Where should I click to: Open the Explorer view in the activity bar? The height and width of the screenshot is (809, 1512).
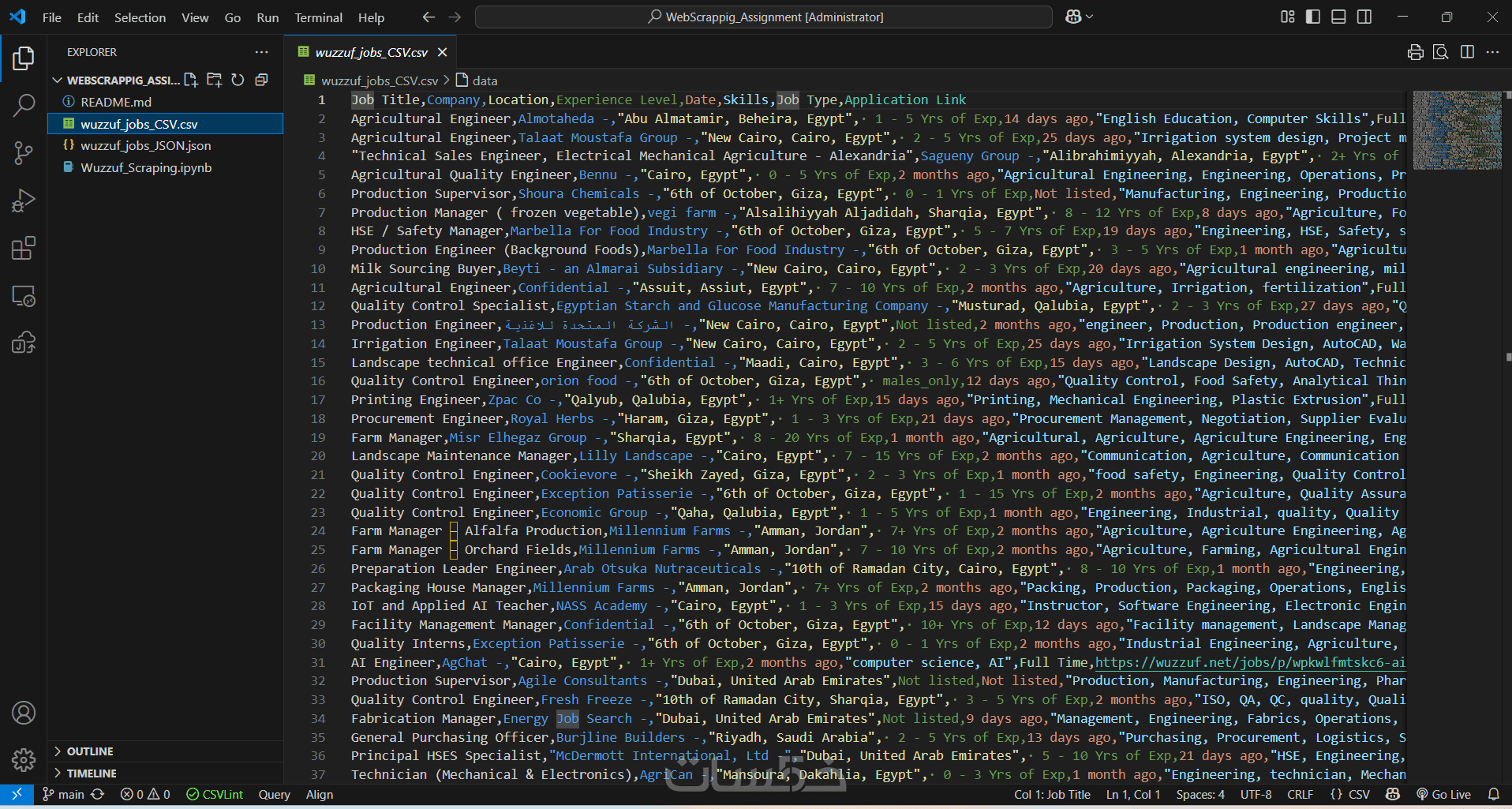[x=24, y=58]
